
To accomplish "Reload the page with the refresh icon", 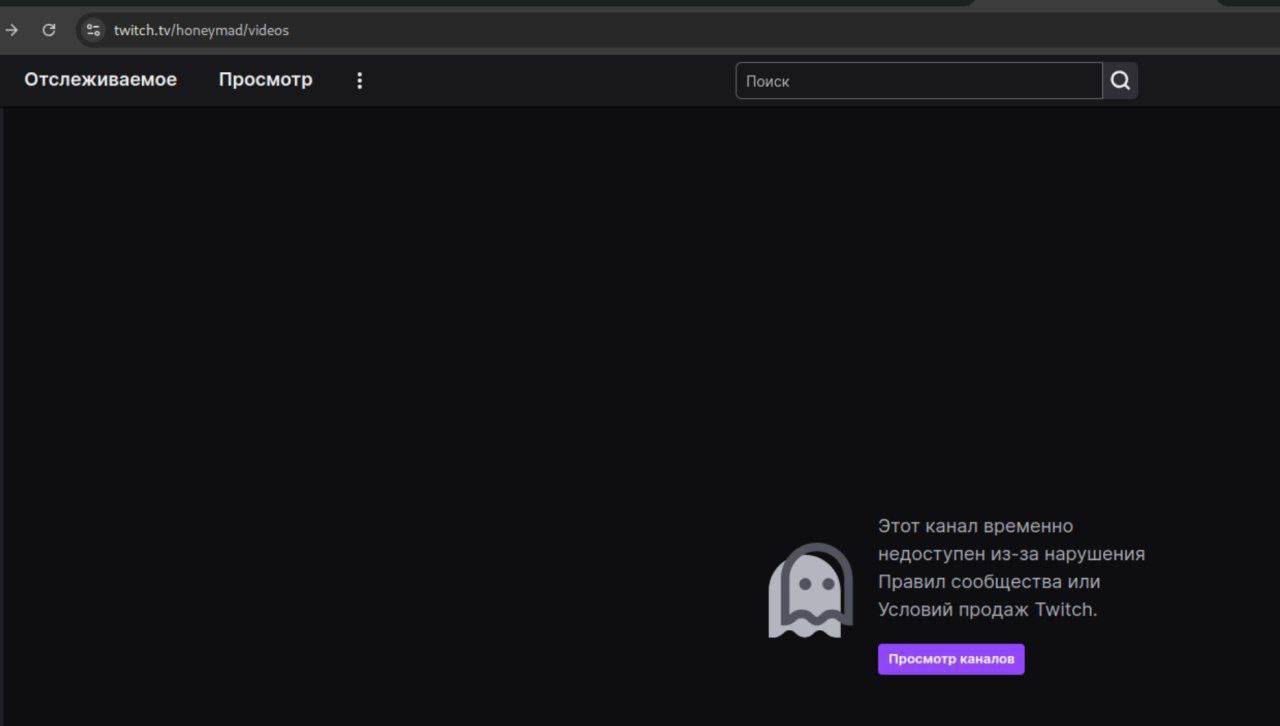I will click(x=48, y=30).
